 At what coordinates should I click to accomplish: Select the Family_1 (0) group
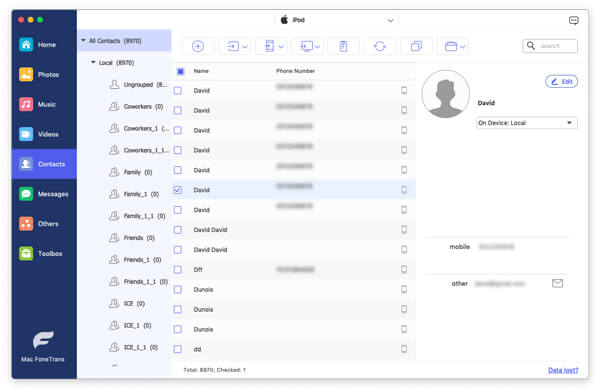click(134, 194)
